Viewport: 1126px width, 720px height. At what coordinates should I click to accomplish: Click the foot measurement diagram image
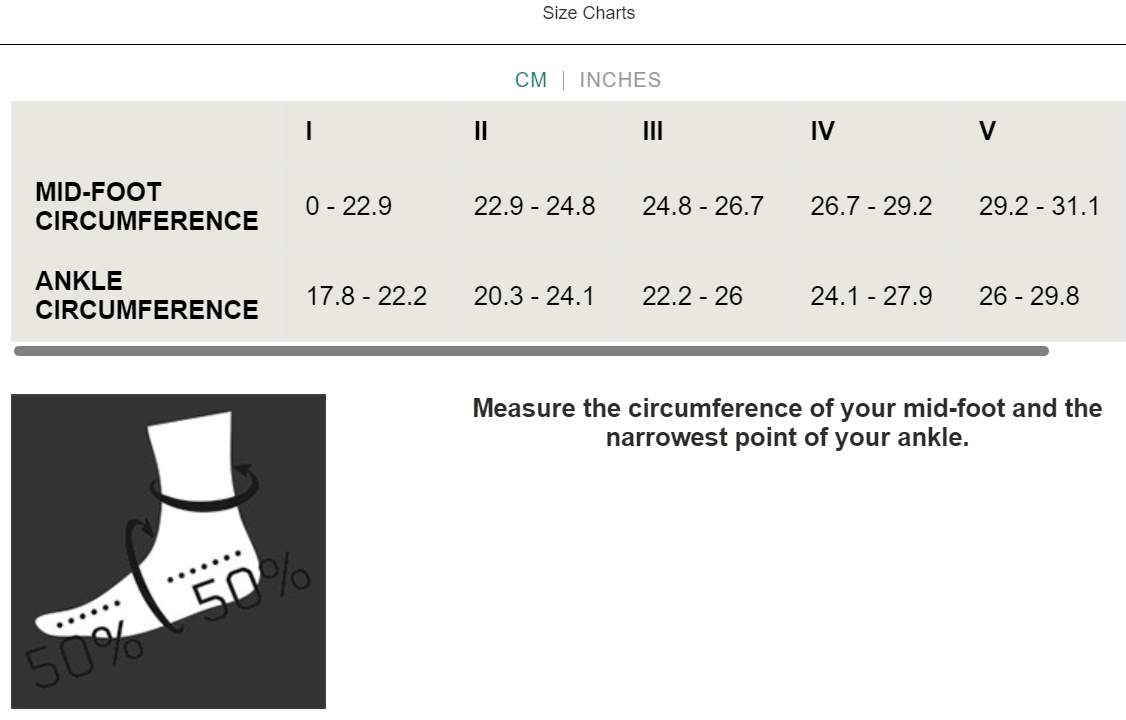click(x=168, y=551)
